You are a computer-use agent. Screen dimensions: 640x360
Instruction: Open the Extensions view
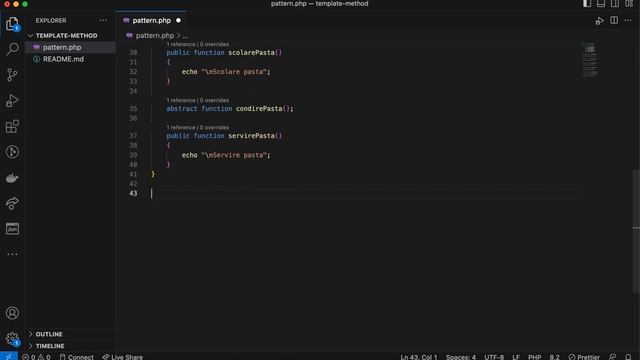point(12,126)
